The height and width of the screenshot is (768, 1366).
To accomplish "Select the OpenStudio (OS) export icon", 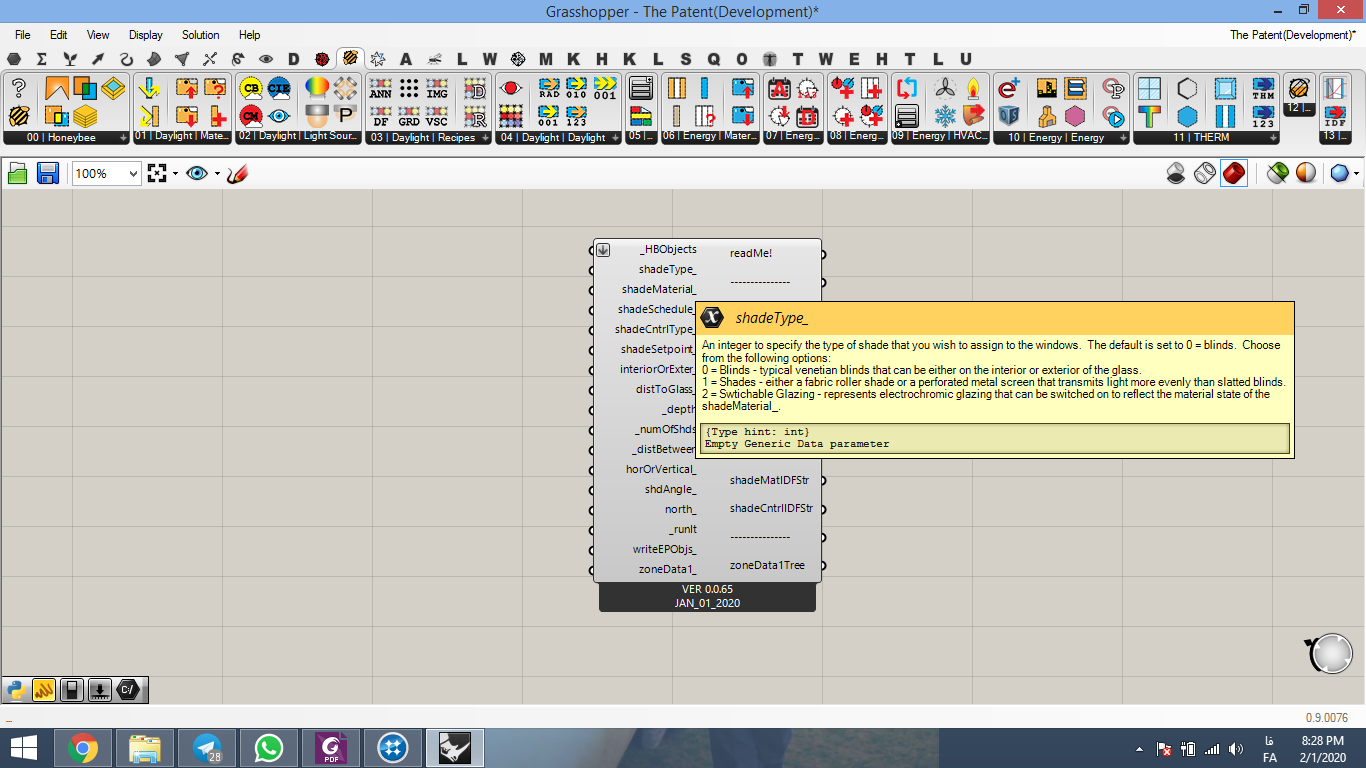I will (1009, 116).
